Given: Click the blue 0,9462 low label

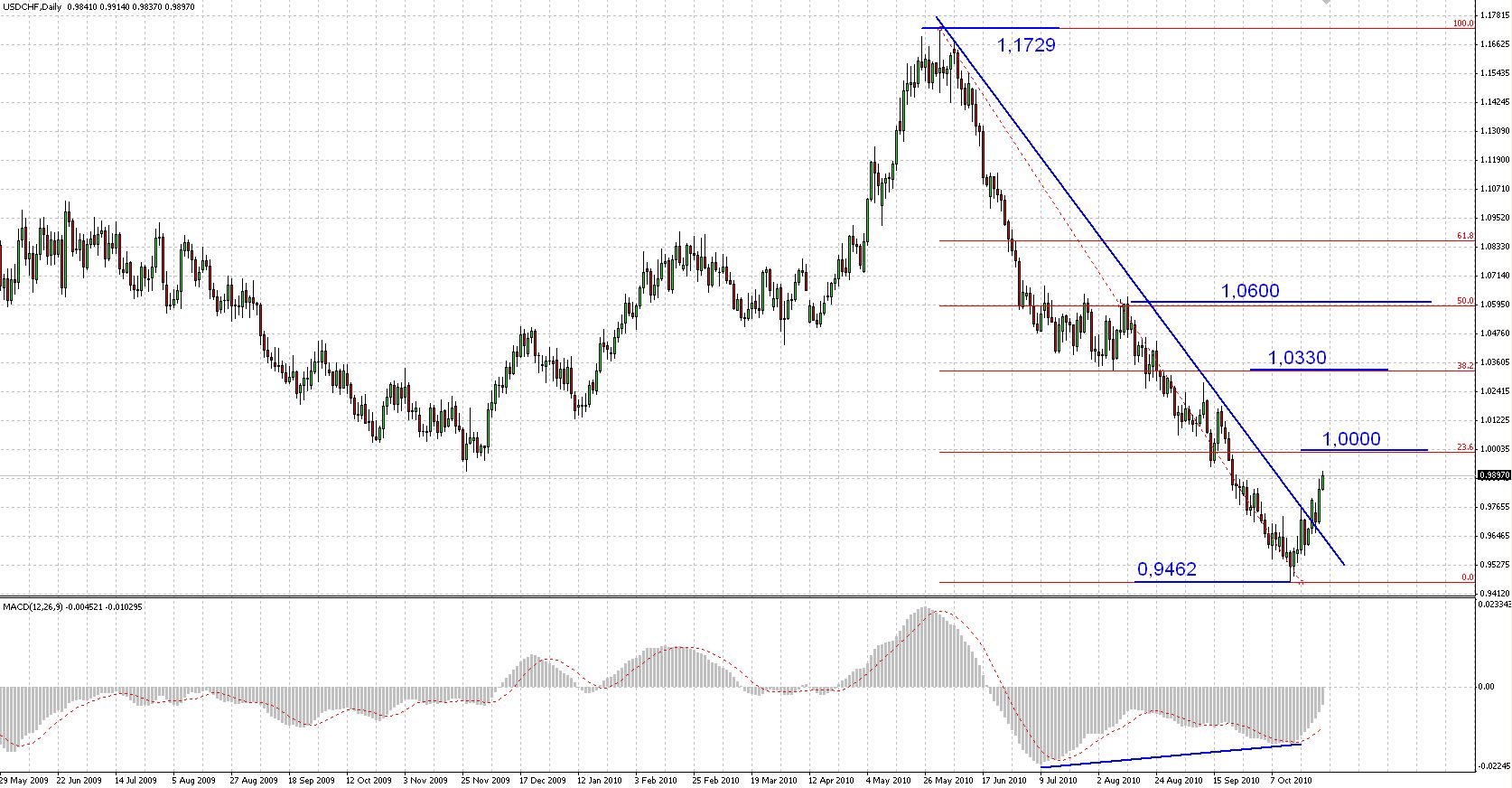Looking at the screenshot, I should [x=1167, y=569].
